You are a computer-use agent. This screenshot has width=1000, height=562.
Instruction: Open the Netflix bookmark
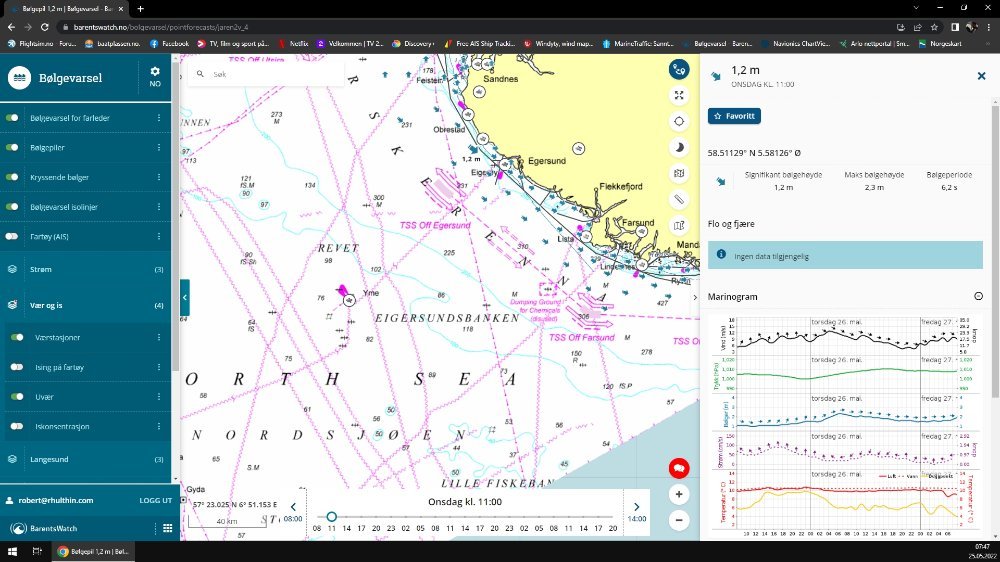[293, 44]
